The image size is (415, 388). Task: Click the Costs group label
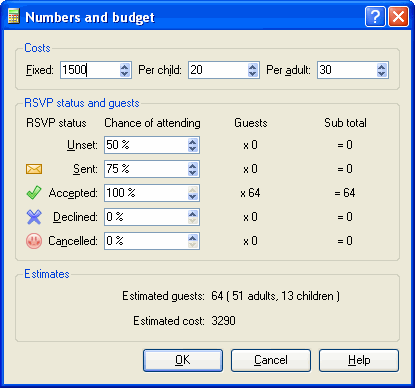pos(37,48)
